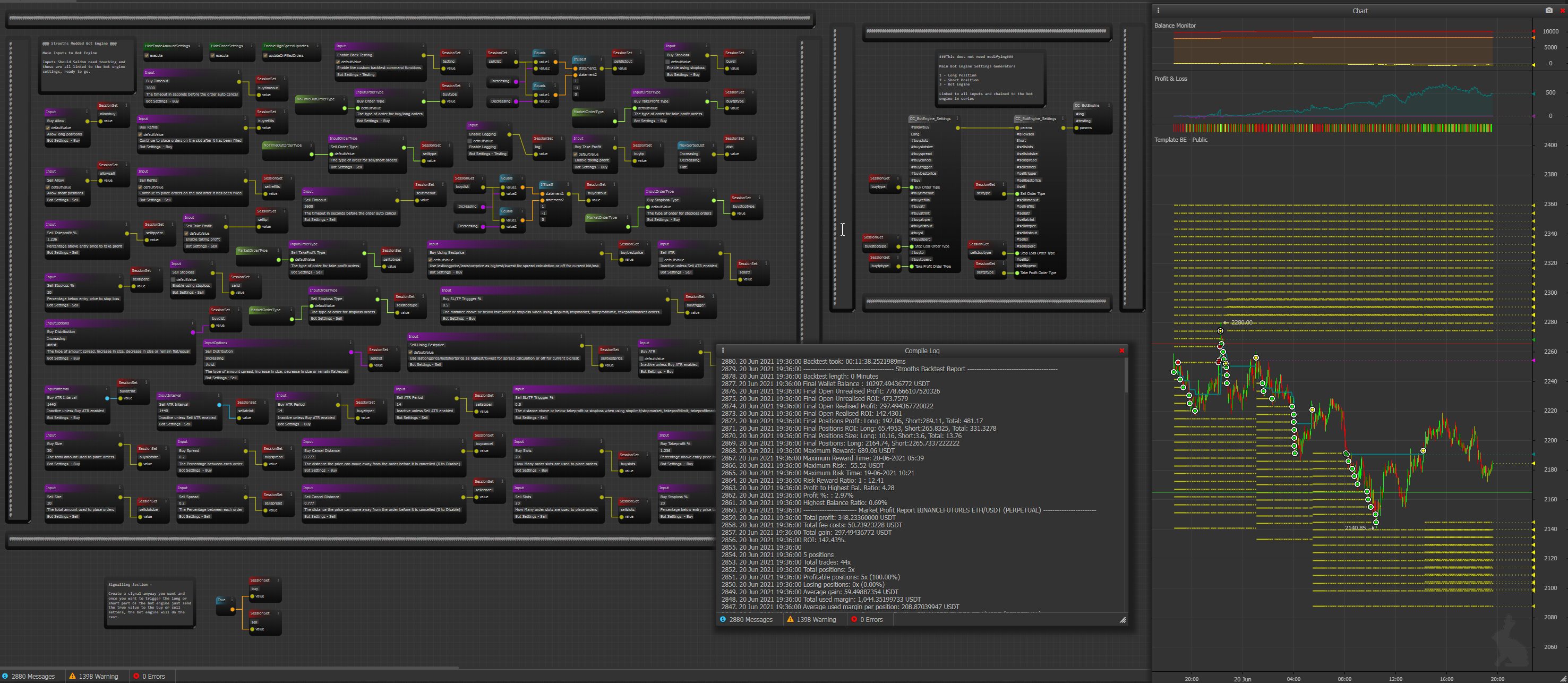The width and height of the screenshot is (1568, 683).
Task: Click the blue info icon in main status bar
Action: pos(5,676)
